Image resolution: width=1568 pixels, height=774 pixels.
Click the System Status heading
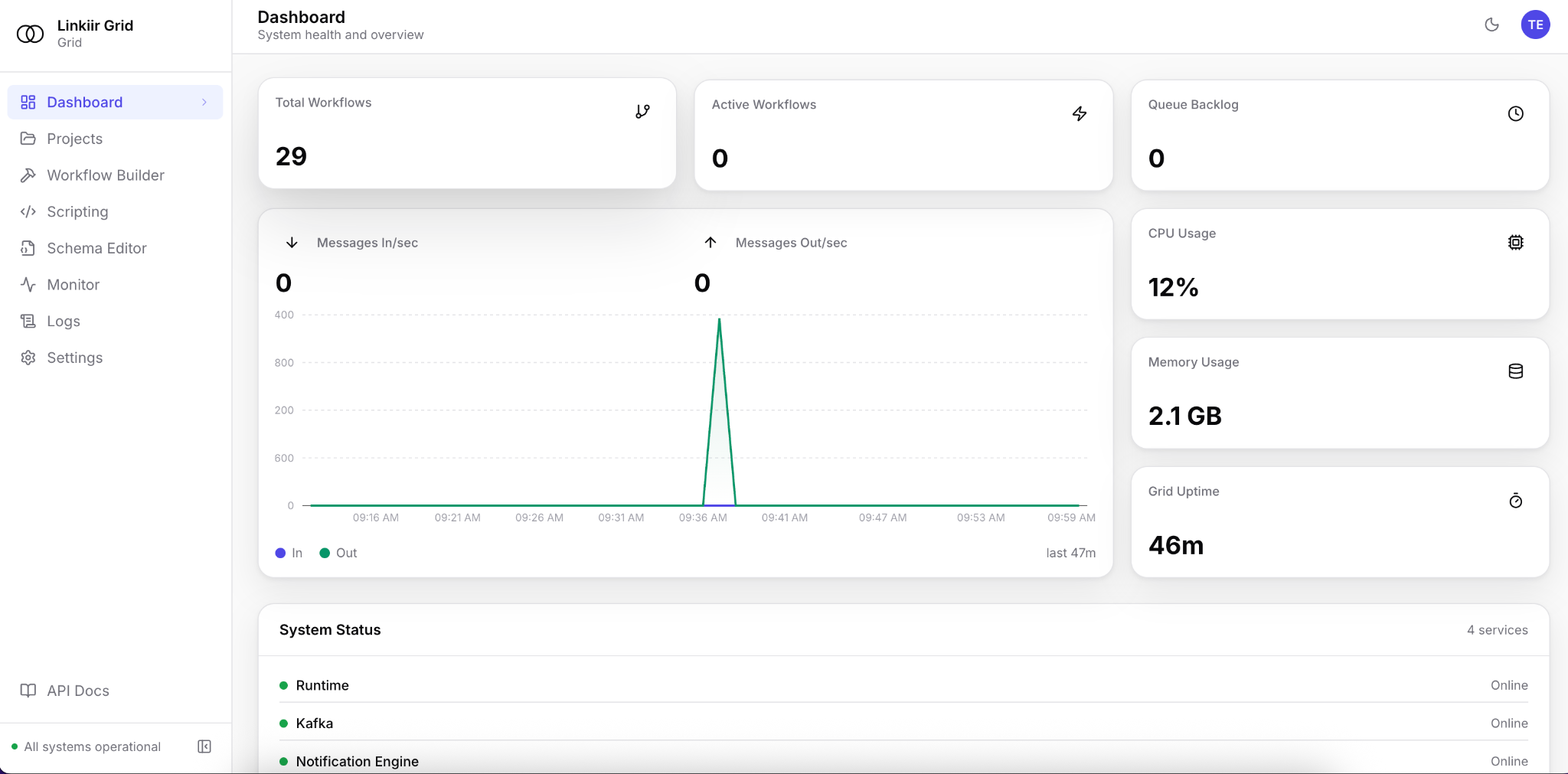point(330,630)
